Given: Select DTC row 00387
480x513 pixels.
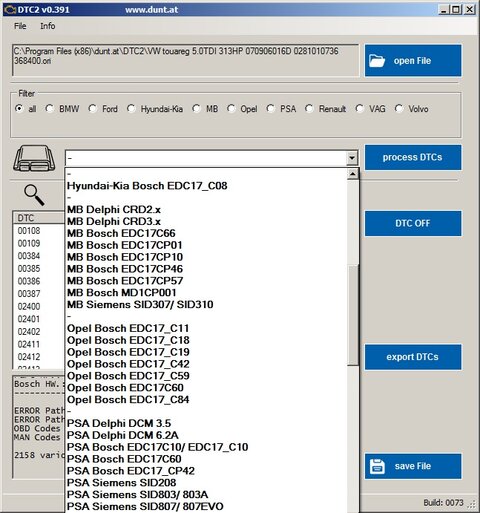Looking at the screenshot, I should click(38, 294).
